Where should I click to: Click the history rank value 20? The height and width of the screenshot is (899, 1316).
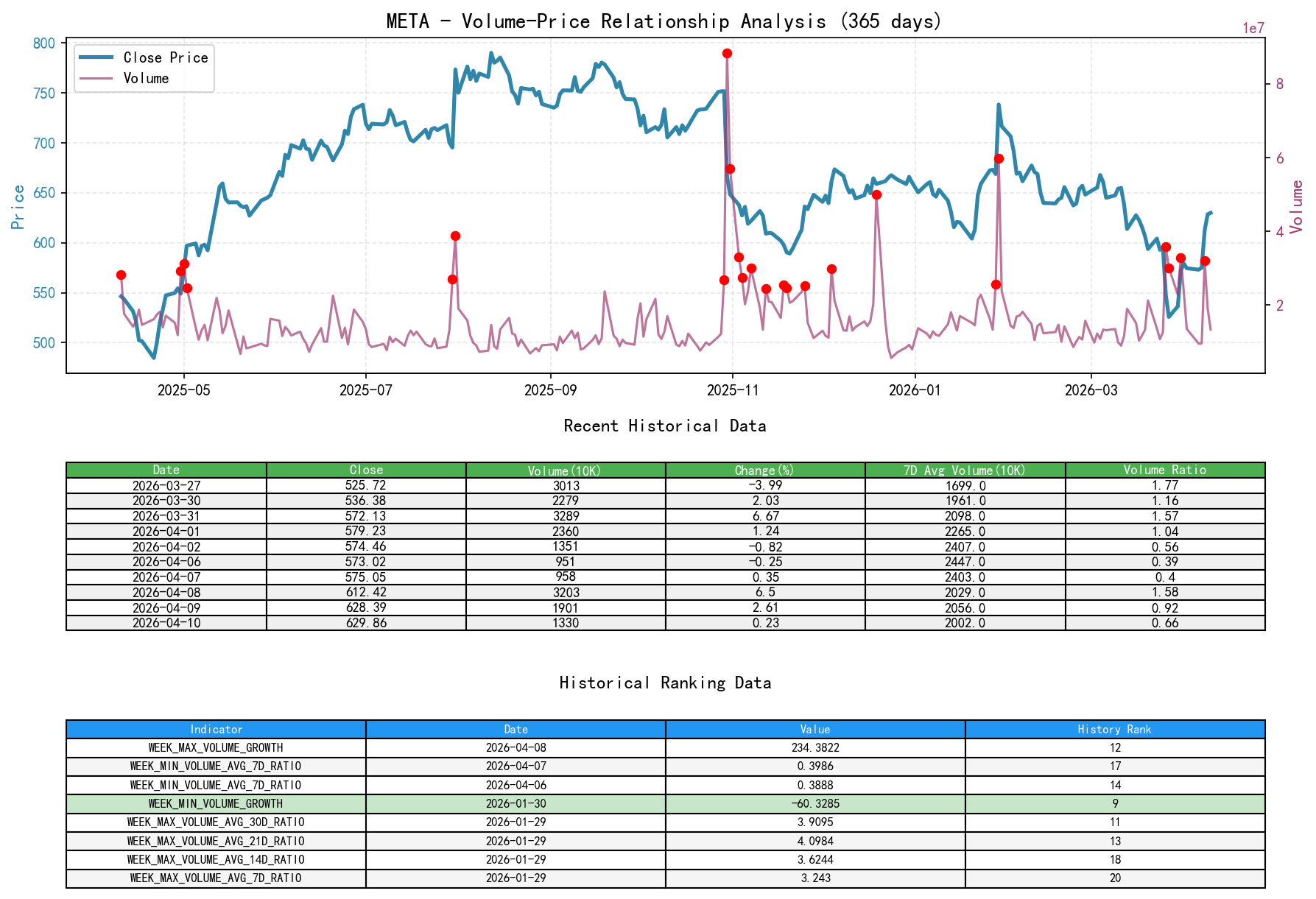[1115, 878]
